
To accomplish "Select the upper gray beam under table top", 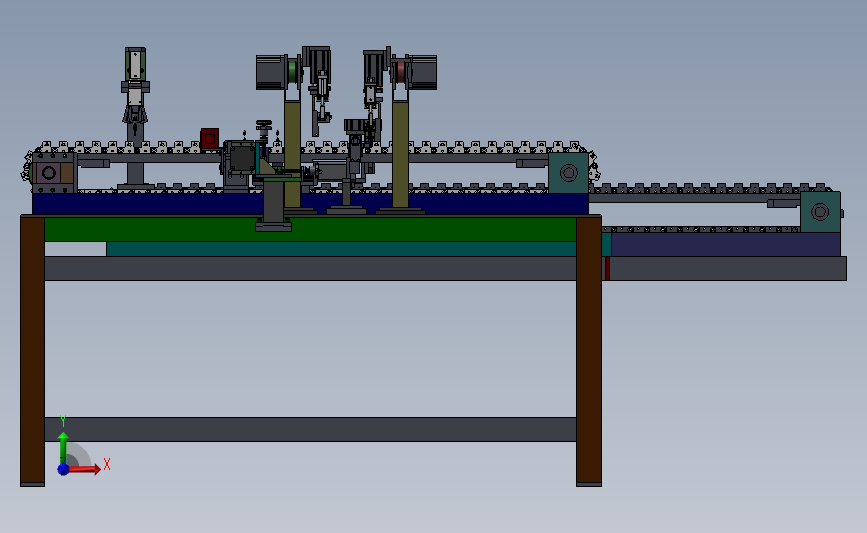I will pos(310,268).
